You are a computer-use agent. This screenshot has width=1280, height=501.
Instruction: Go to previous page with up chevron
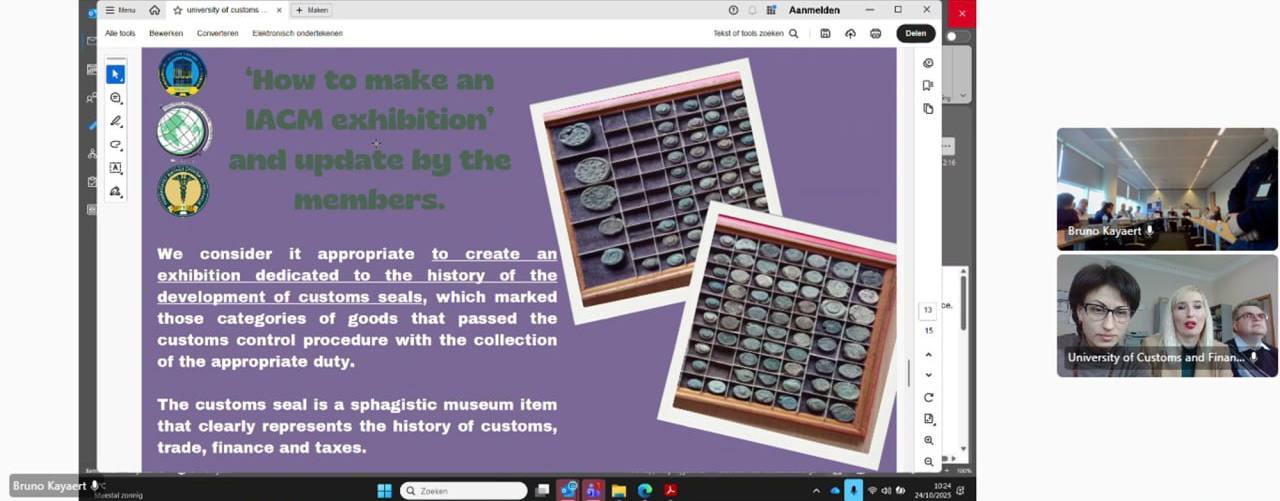(929, 355)
